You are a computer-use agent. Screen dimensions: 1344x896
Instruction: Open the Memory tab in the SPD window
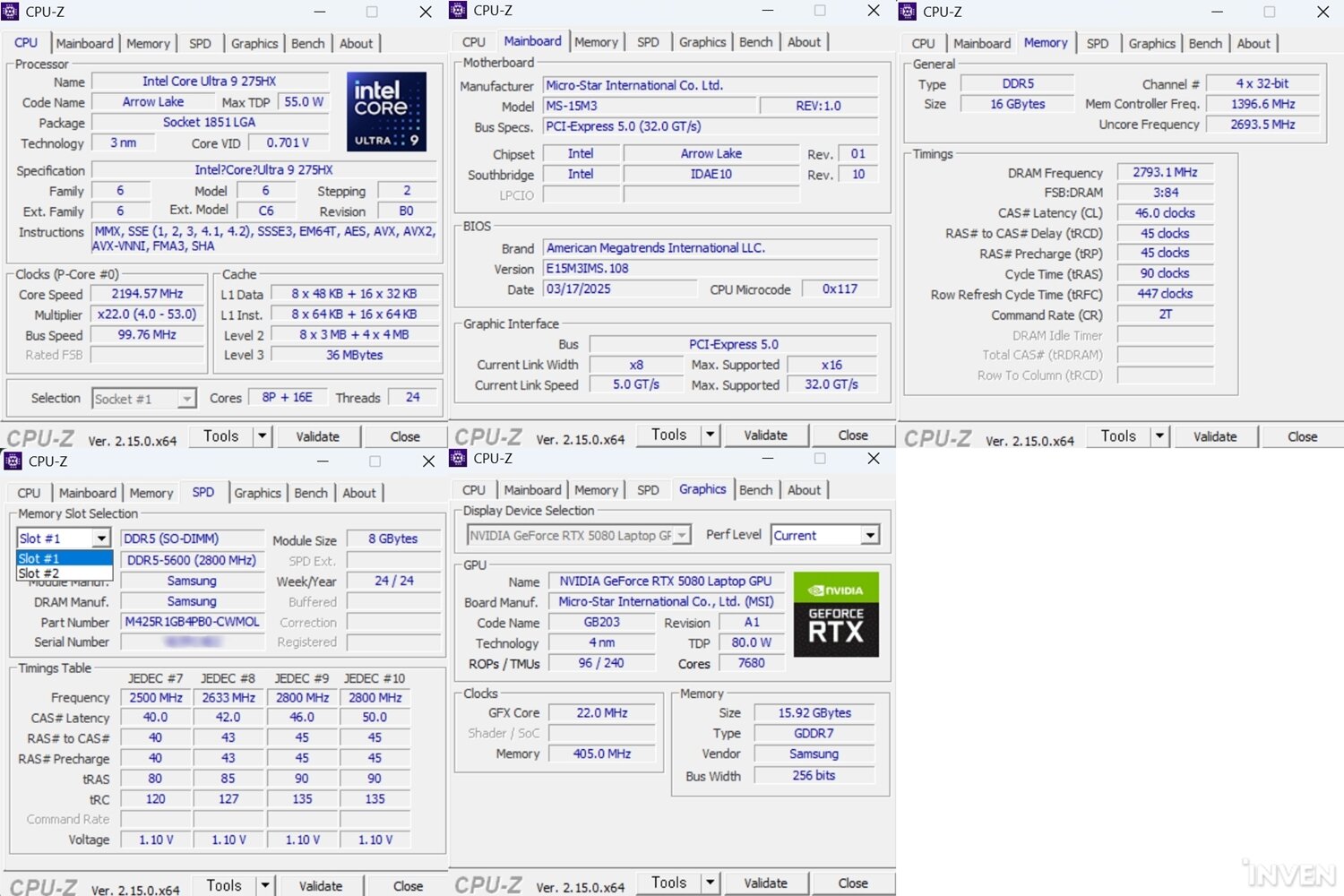151,493
